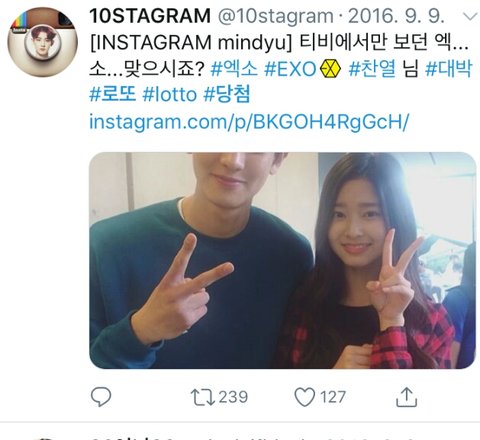Open the @10stagram handle
Image resolution: width=480 pixels, height=440 pixels.
(x=275, y=16)
